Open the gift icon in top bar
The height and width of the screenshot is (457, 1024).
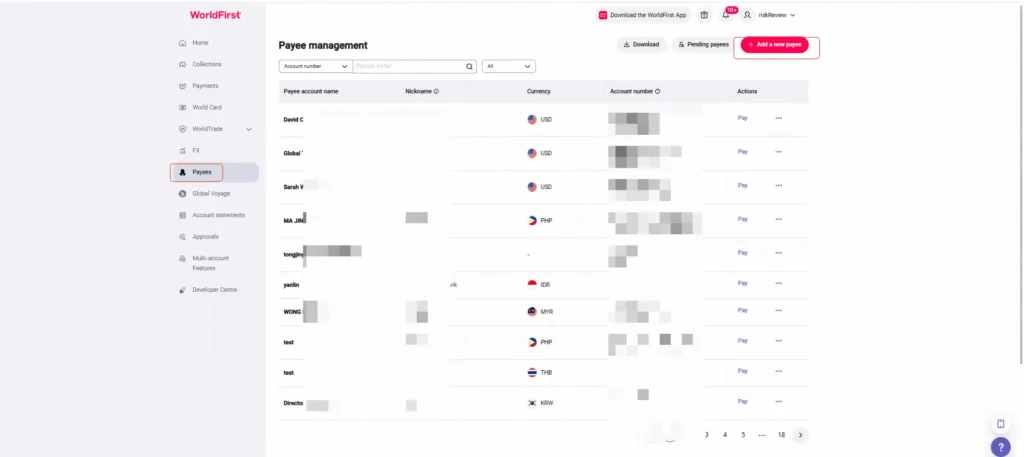point(704,15)
